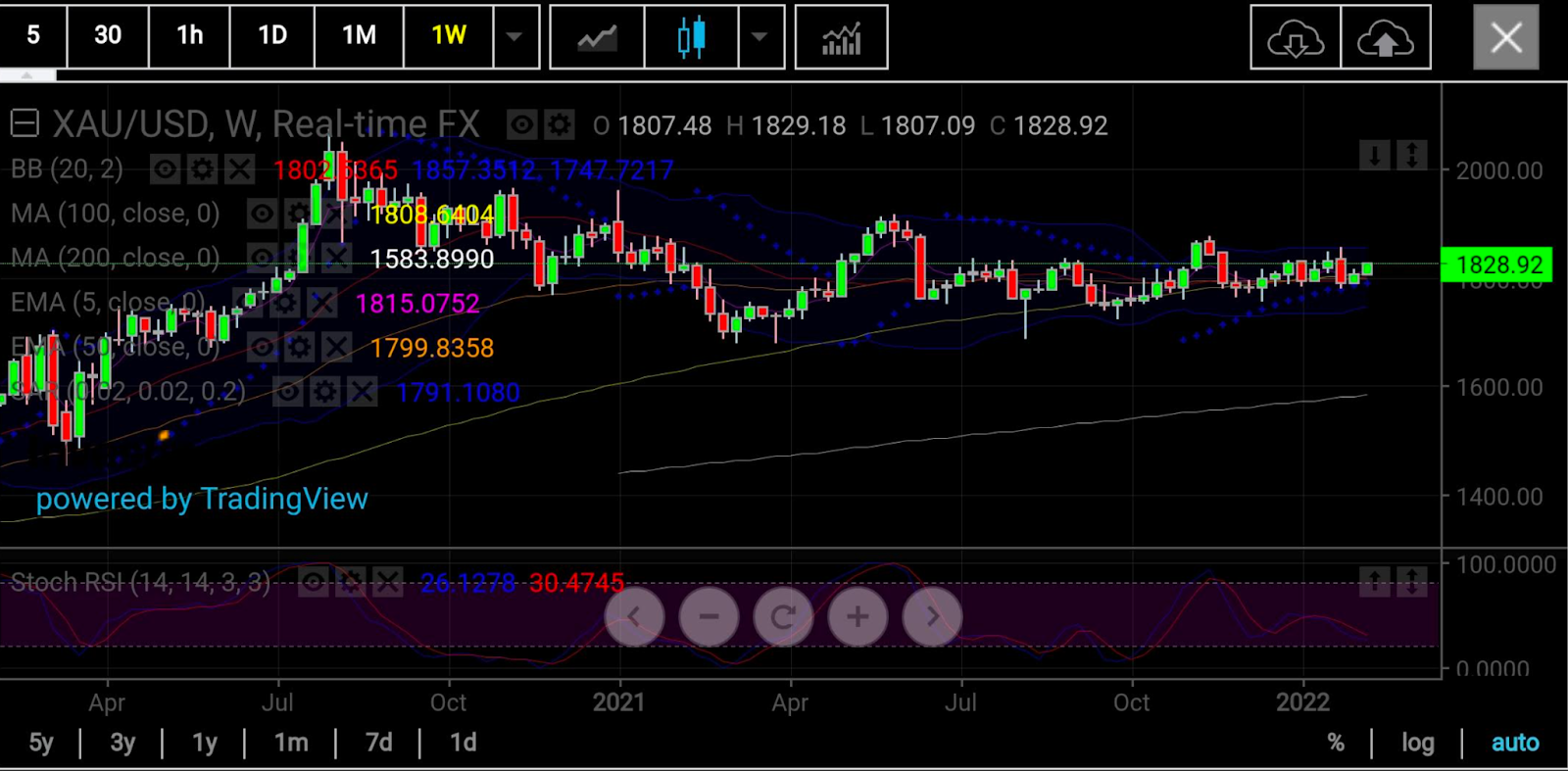This screenshot has height=771, width=1568.
Task: Select candlestick chart style
Action: click(x=691, y=37)
